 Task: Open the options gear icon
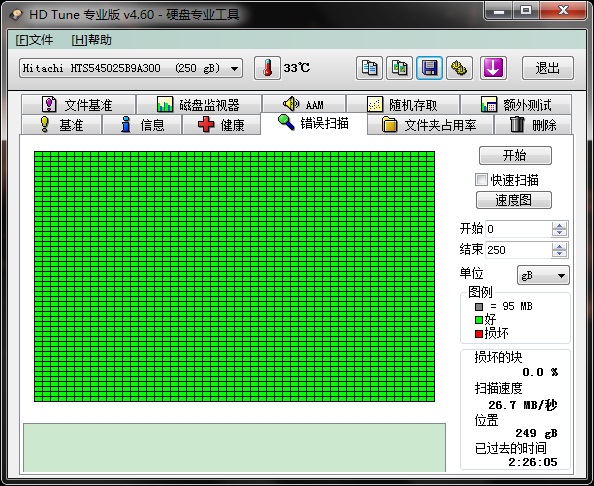[459, 68]
